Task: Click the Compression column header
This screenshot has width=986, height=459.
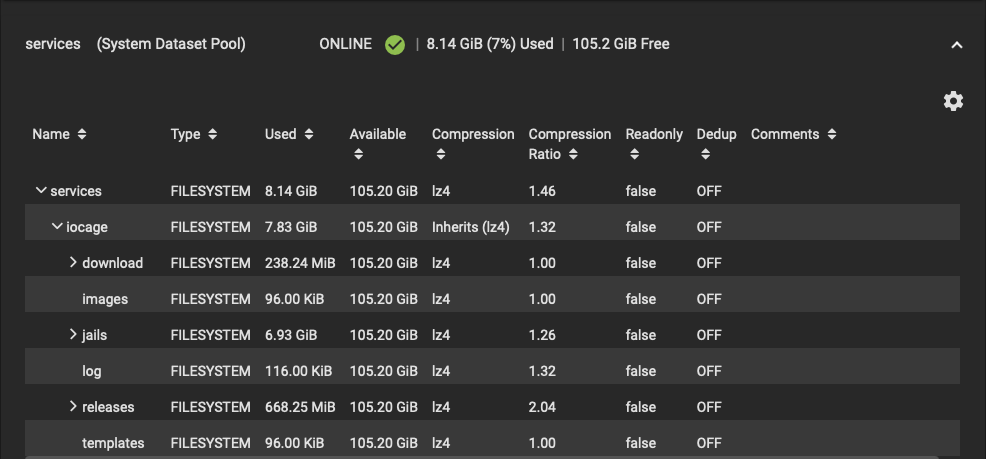Action: pos(473,134)
